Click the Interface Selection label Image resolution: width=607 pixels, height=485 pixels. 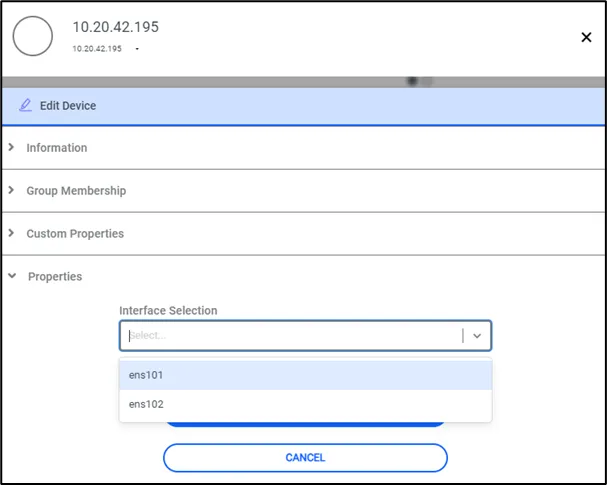click(168, 310)
